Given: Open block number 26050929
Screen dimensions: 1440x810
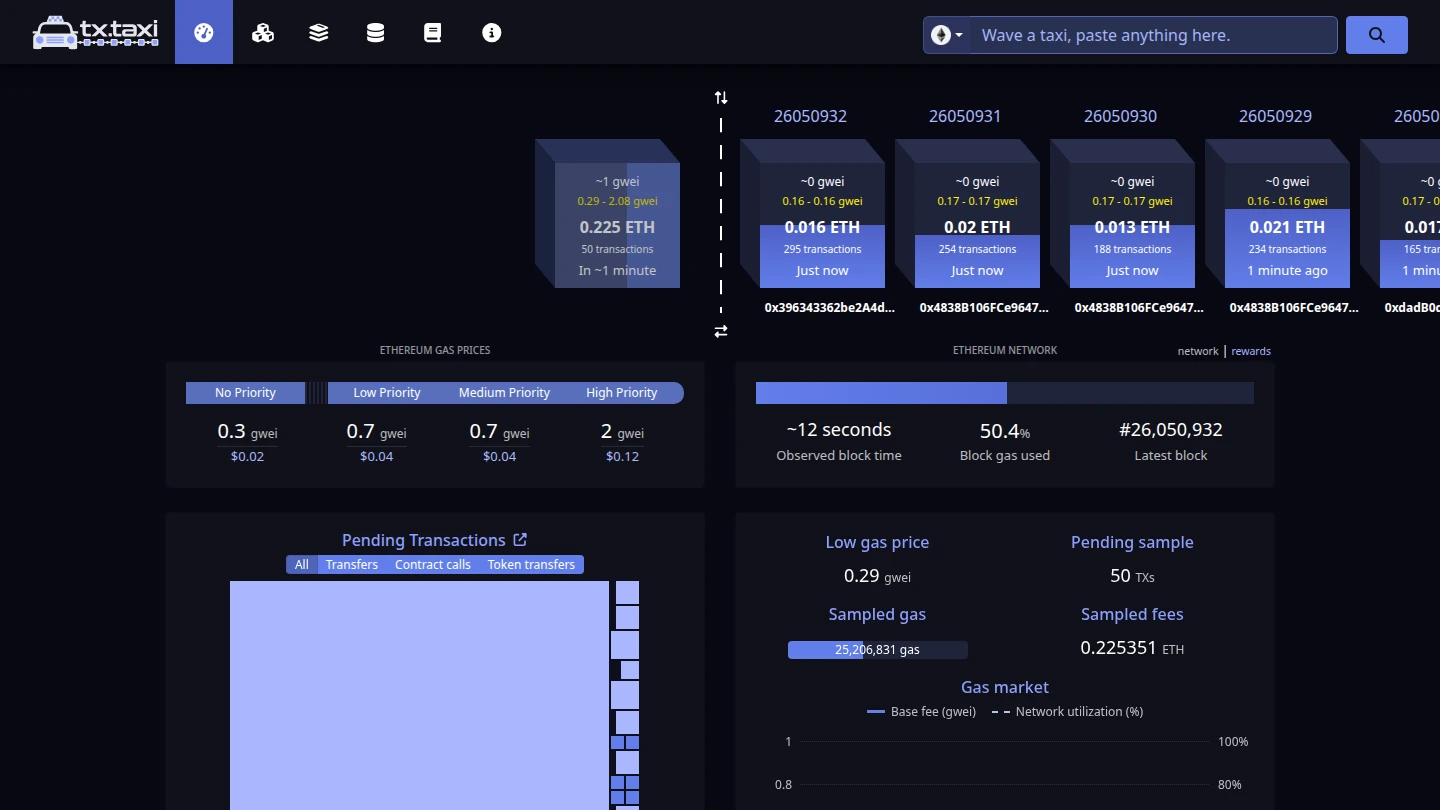Looking at the screenshot, I should (x=1275, y=116).
